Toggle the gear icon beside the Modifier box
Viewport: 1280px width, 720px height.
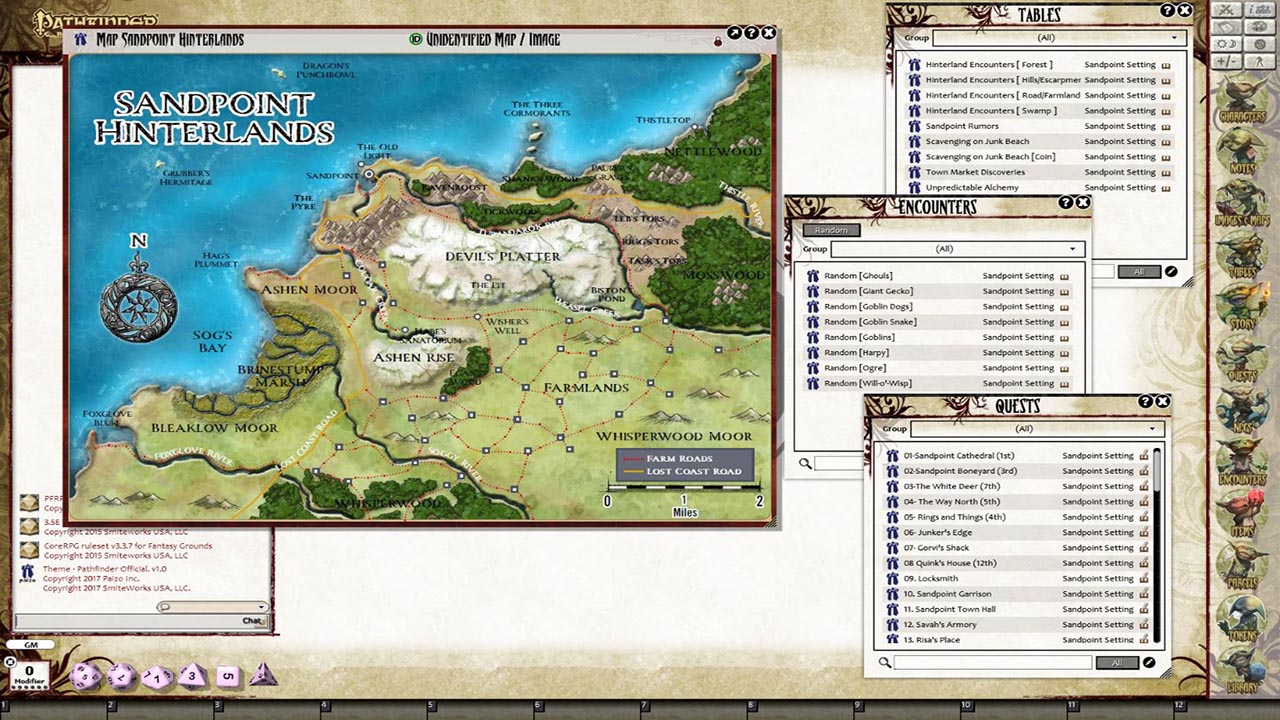coord(10,663)
